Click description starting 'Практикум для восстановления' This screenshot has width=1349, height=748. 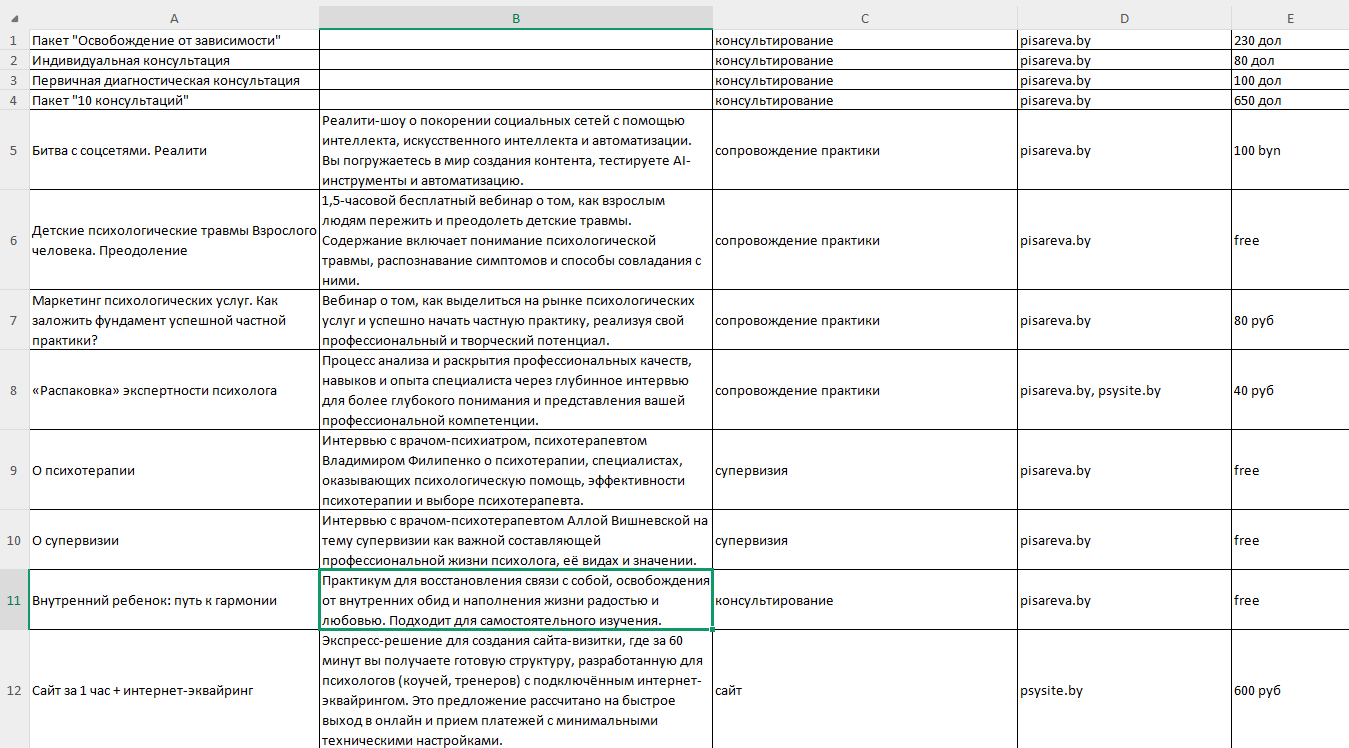coord(516,600)
